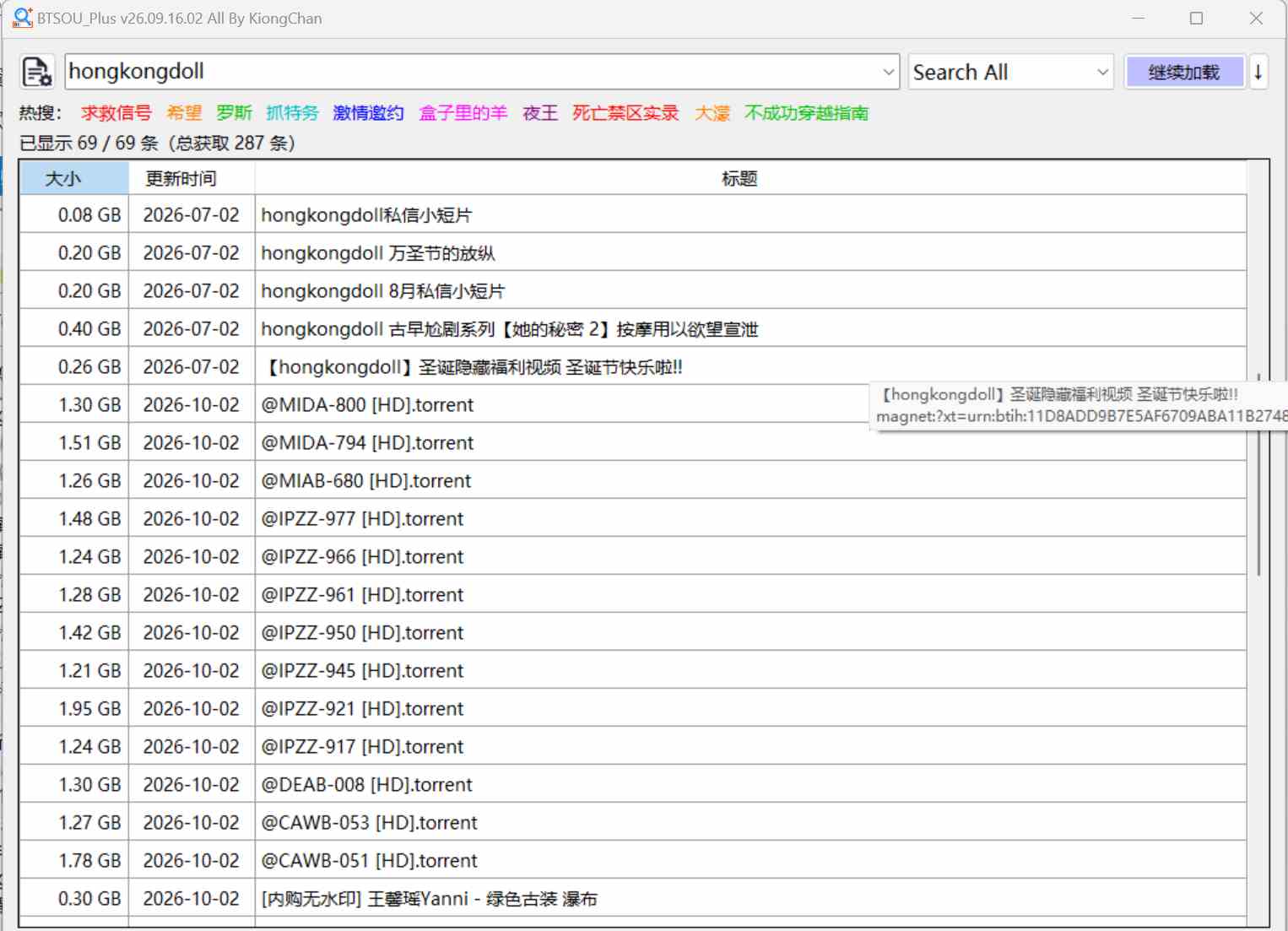Select the row @IPZZ-917 [HD].torrent
The width and height of the screenshot is (1288, 931).
tap(633, 747)
